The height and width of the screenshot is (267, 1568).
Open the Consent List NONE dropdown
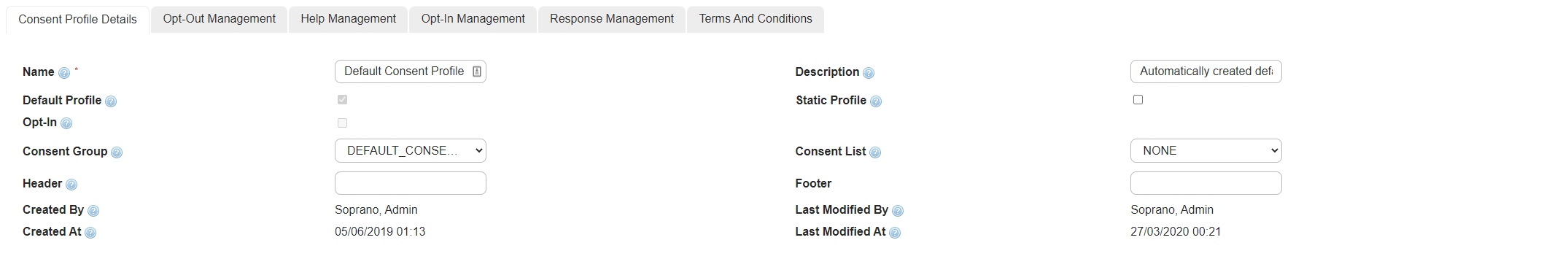[x=1206, y=151]
